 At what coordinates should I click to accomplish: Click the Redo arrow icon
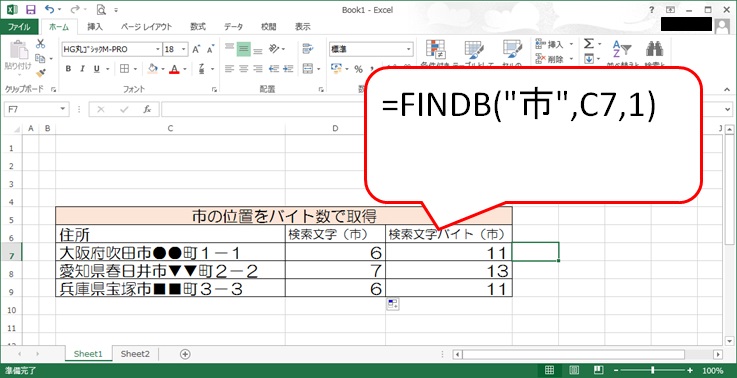(x=75, y=9)
